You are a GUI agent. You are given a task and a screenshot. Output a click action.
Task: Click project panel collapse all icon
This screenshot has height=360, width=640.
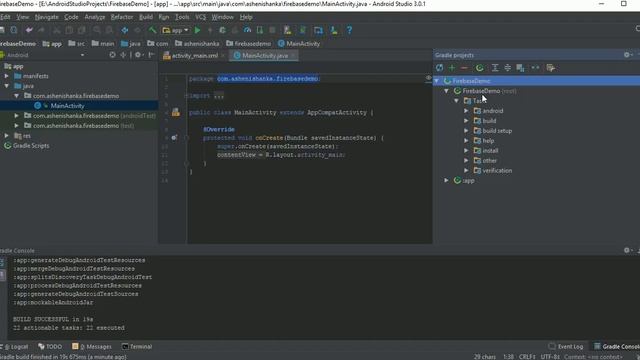[x=123, y=55]
